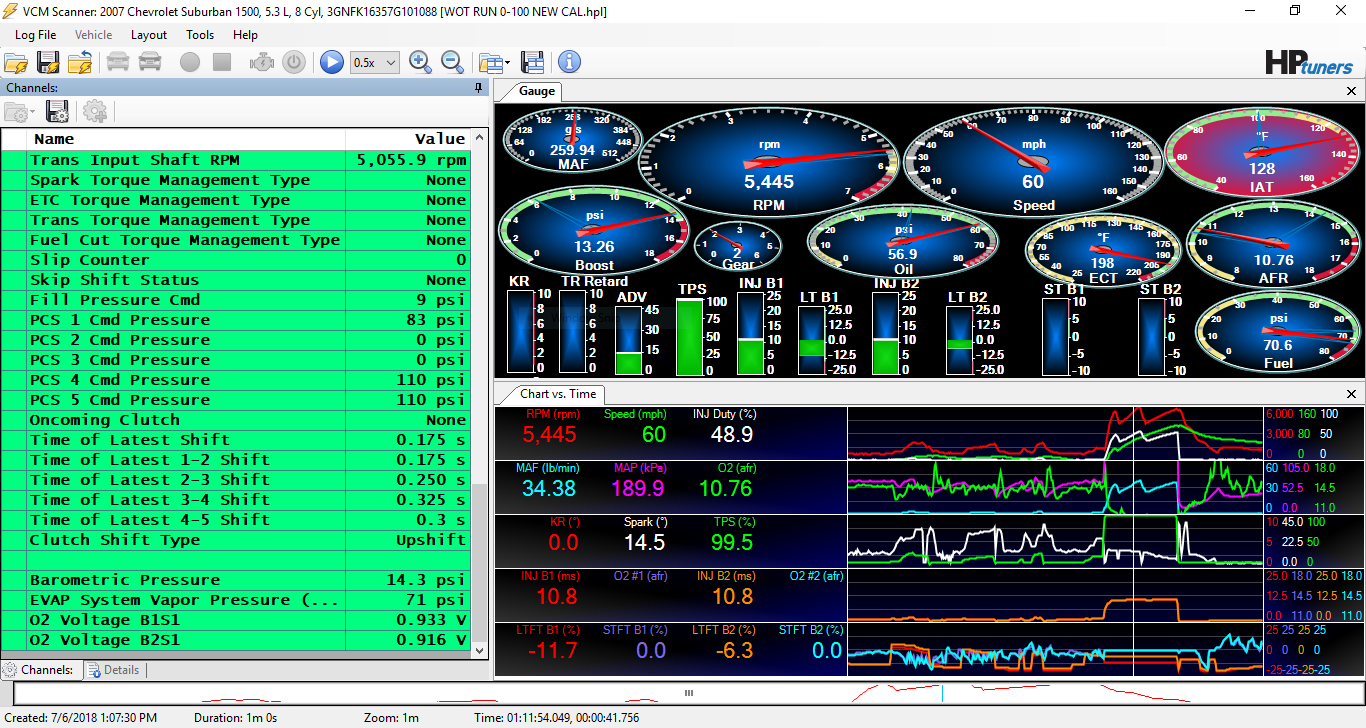This screenshot has width=1366, height=728.
Task: Click the save layout icon in toolbar
Action: click(533, 62)
